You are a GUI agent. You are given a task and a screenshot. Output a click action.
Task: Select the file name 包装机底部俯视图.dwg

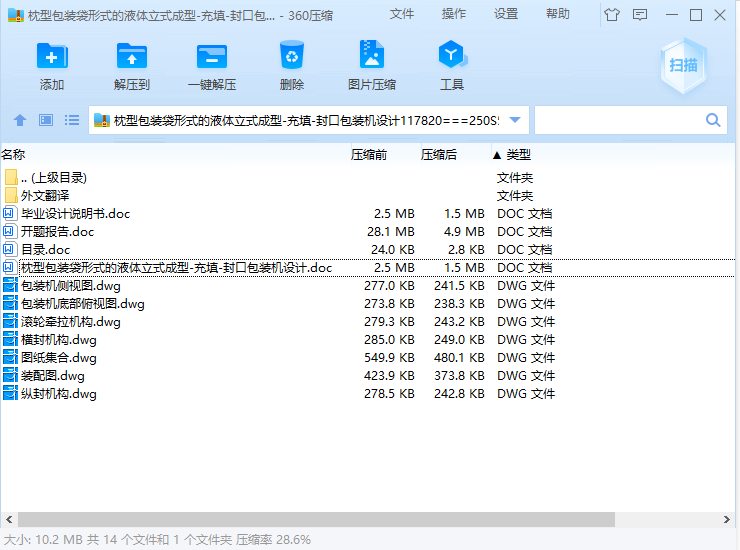coord(83,304)
